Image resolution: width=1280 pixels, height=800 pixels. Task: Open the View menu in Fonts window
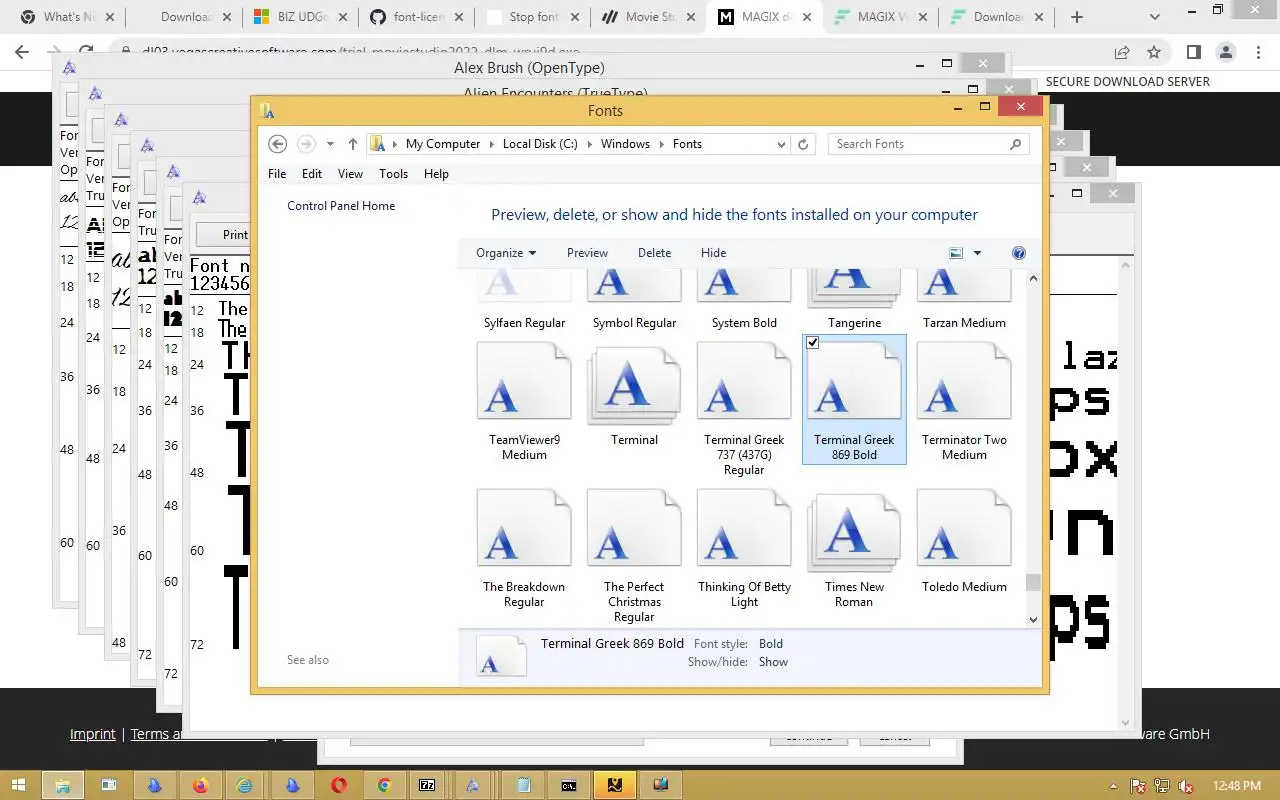[350, 174]
